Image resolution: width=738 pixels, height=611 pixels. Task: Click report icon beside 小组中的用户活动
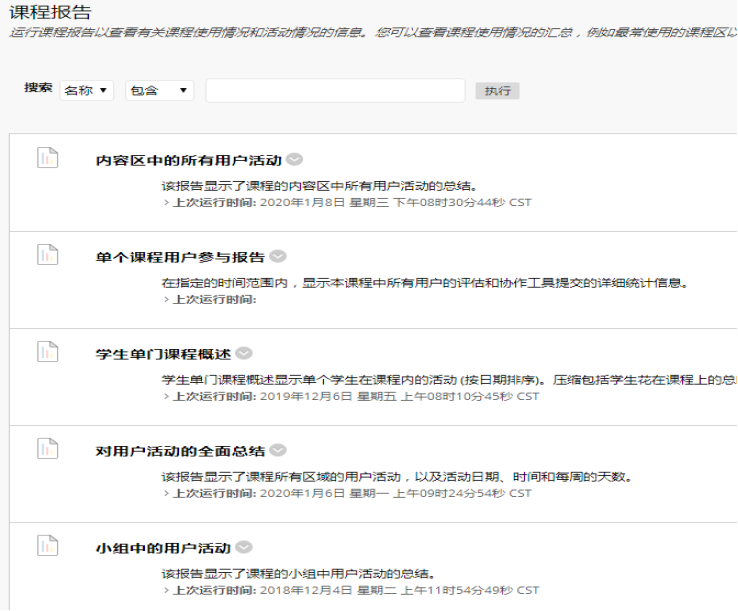[x=47, y=546]
